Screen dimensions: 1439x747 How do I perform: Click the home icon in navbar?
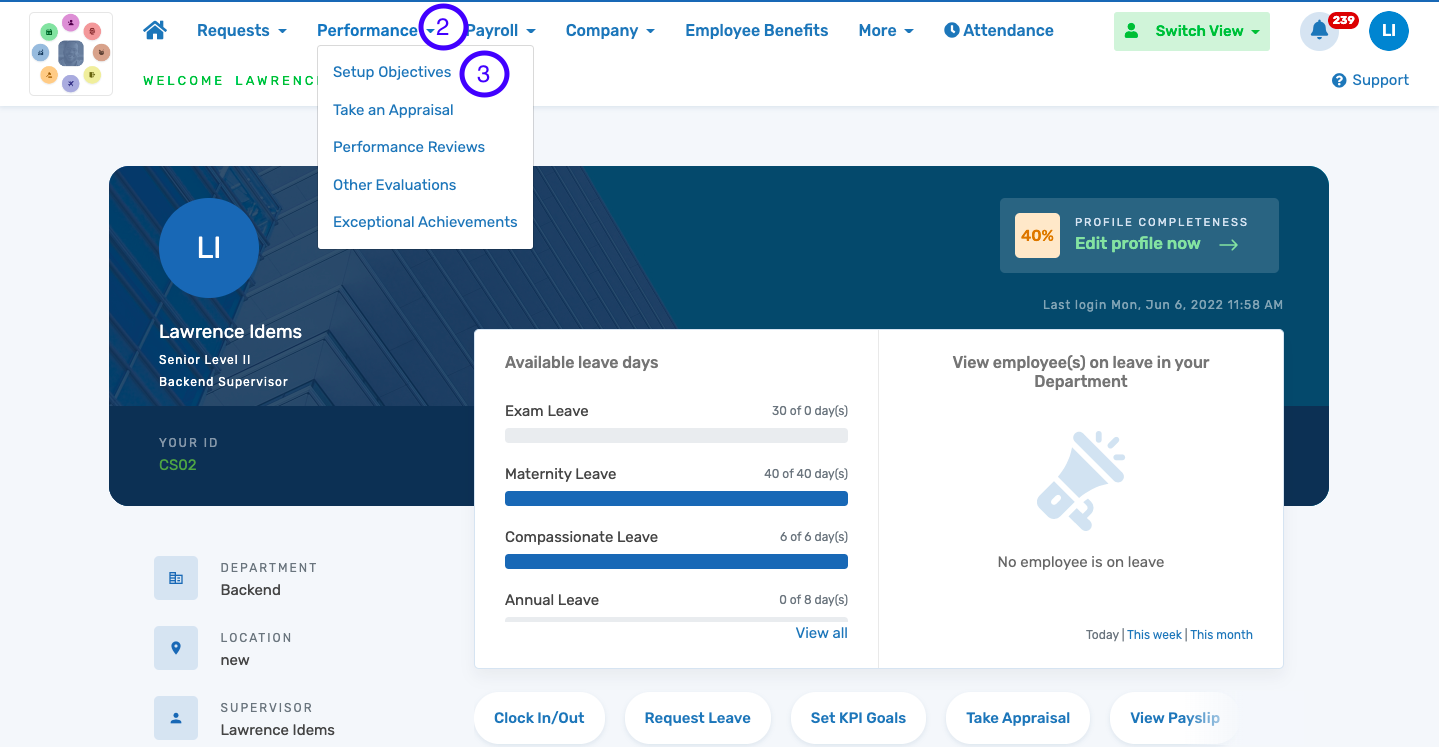click(x=155, y=30)
